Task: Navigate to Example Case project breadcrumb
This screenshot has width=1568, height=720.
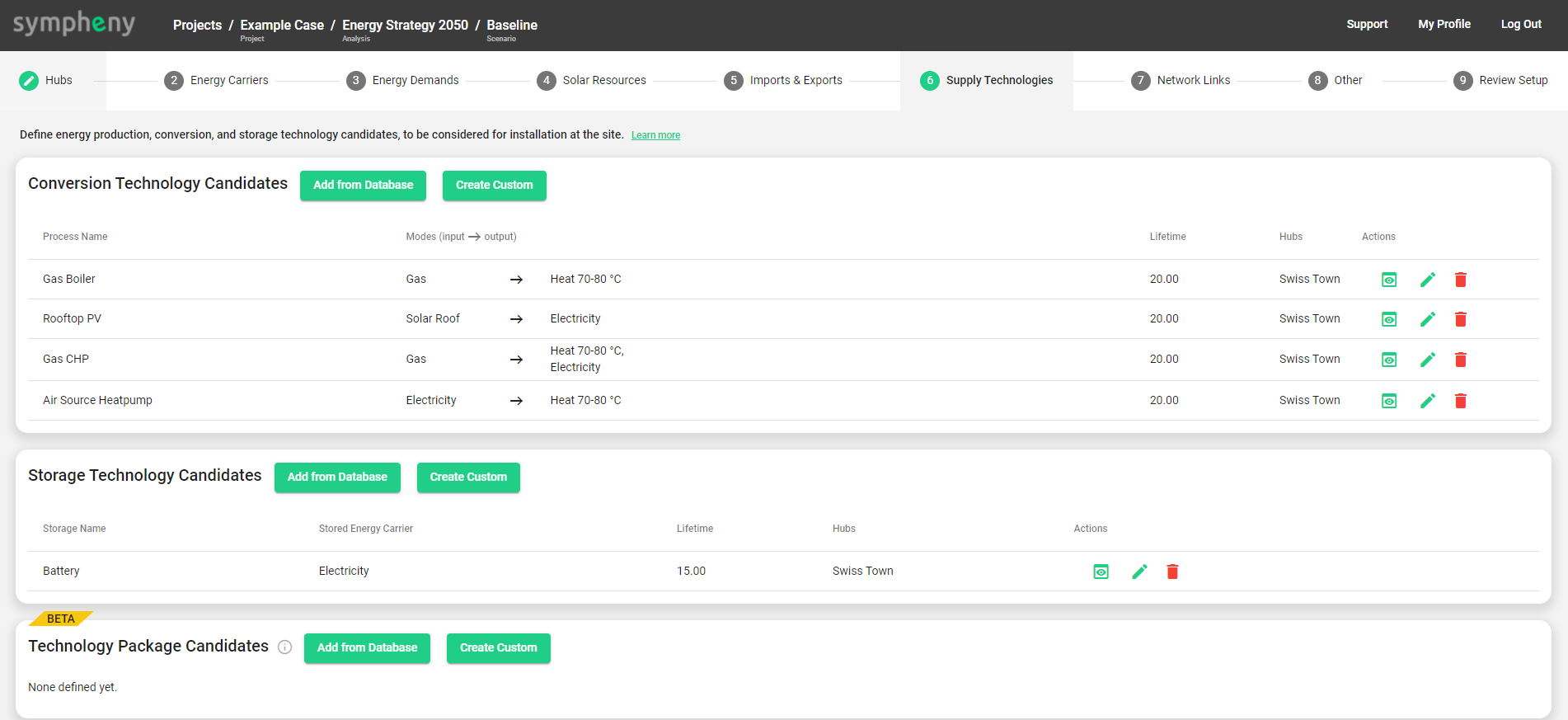Action: 282,26
